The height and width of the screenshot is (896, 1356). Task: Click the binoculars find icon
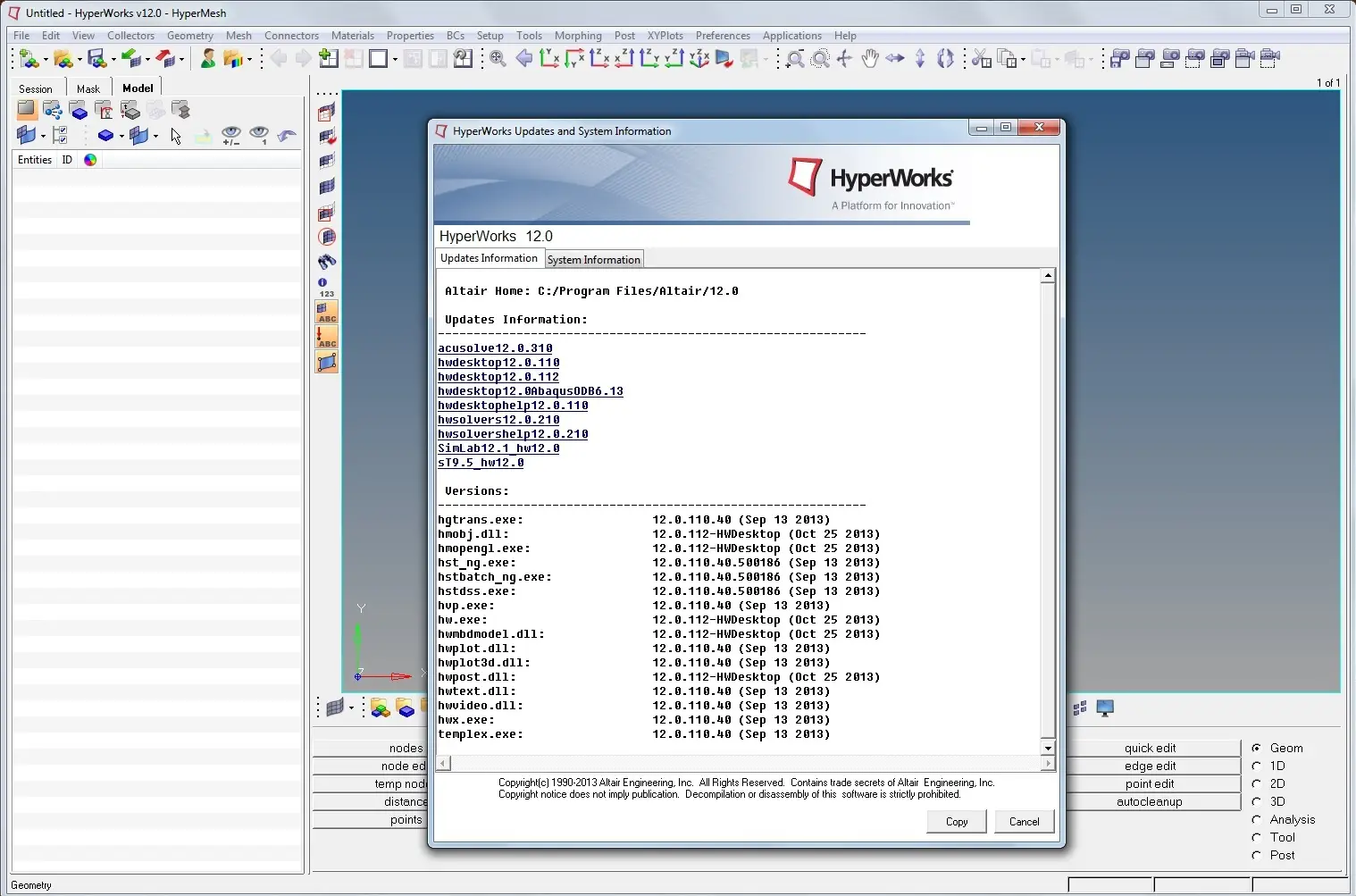(327, 262)
